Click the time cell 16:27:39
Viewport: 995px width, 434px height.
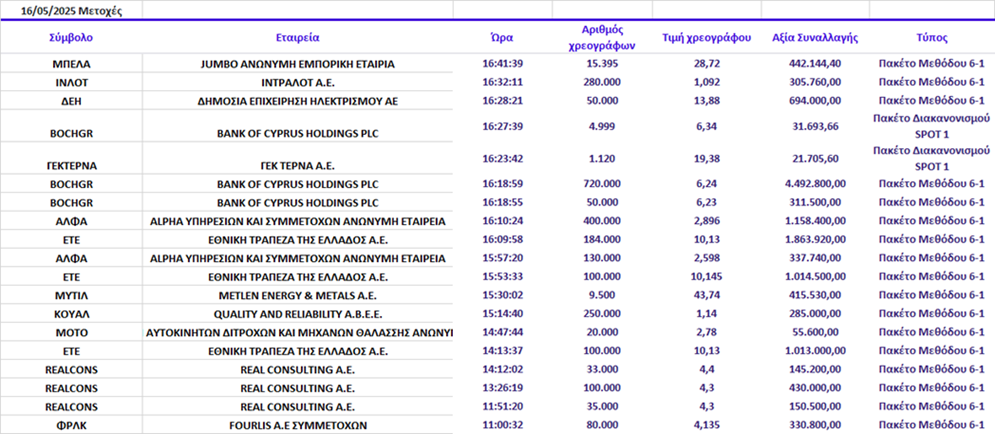(503, 126)
